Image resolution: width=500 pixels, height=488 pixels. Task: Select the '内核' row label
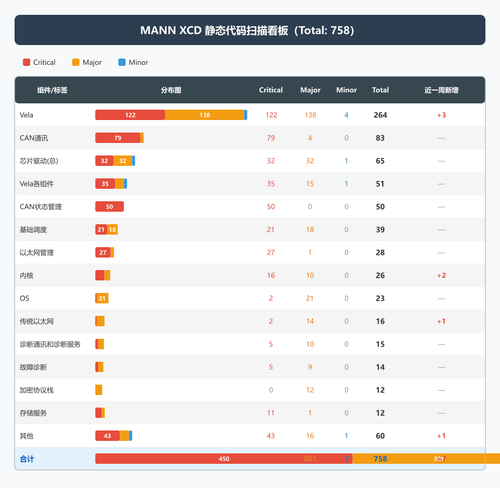pos(26,276)
